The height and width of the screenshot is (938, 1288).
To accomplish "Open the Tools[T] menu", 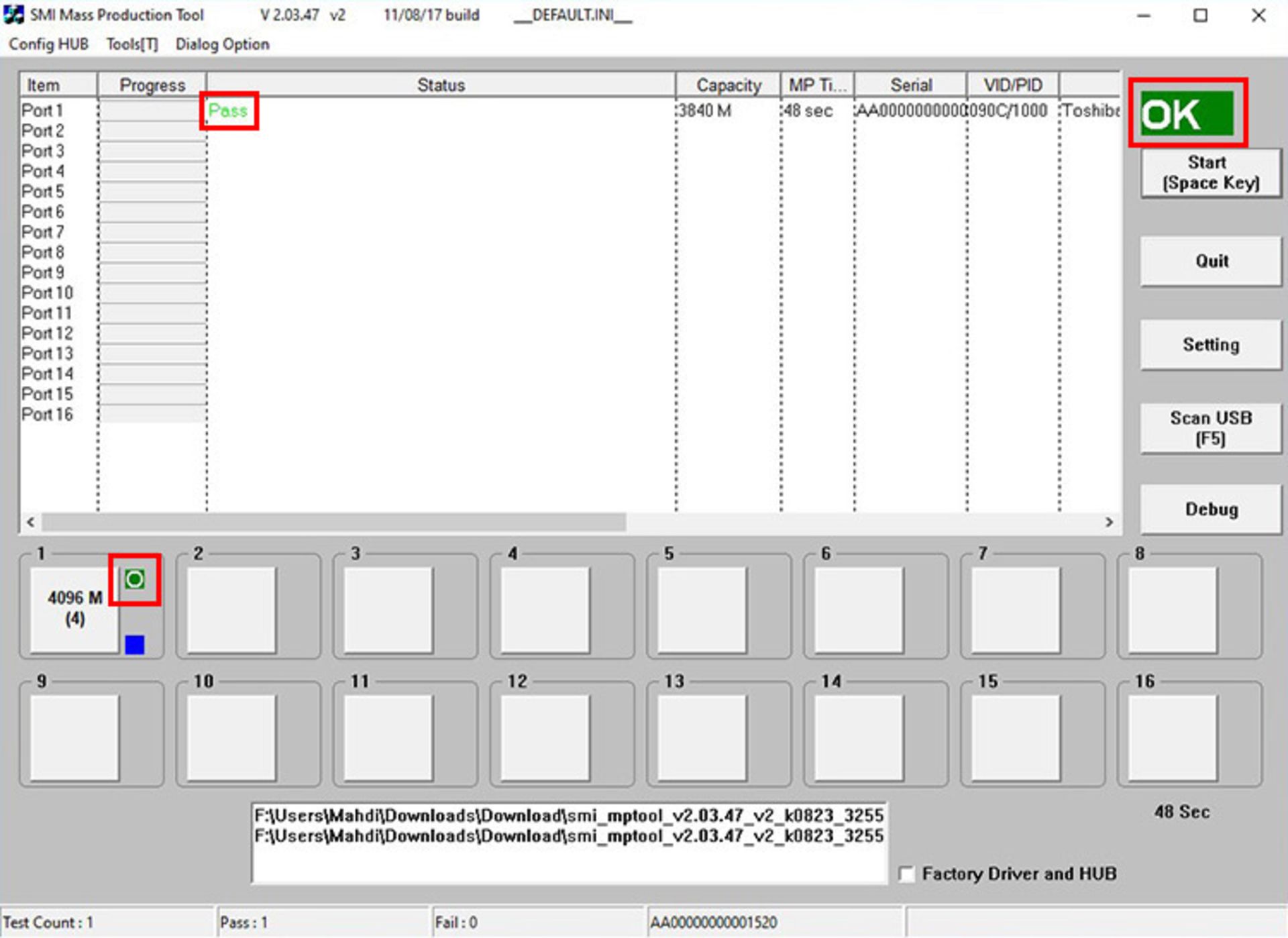I will point(132,44).
